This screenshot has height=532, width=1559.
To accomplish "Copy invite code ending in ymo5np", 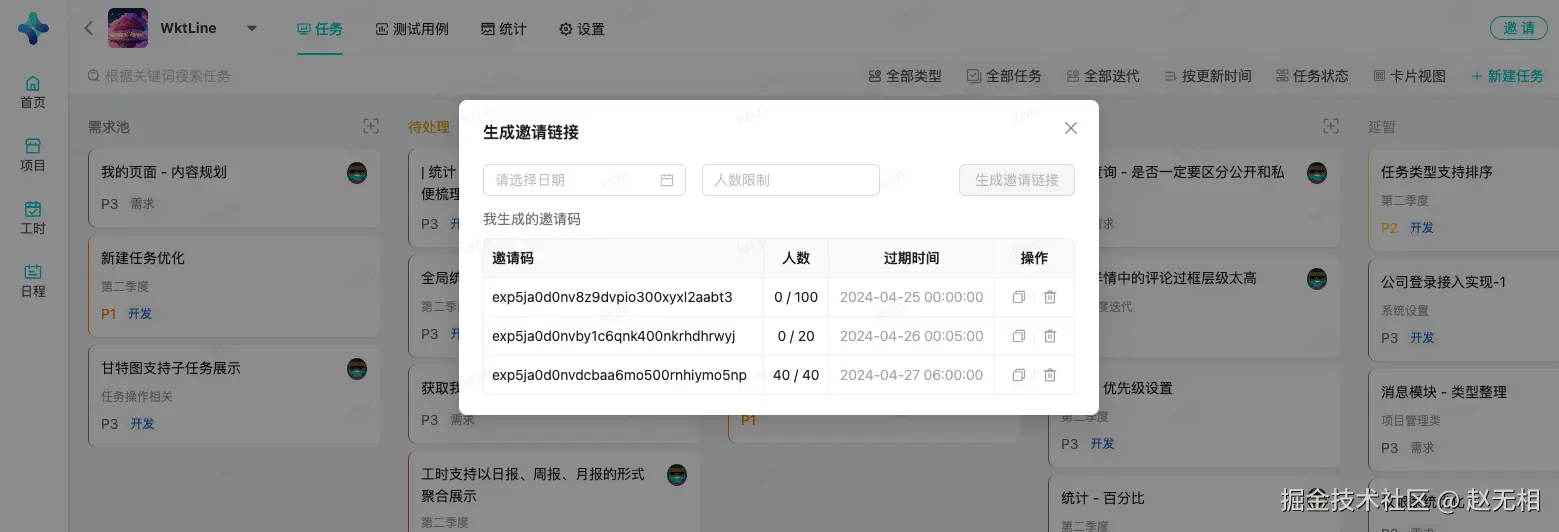I will pyautogui.click(x=1019, y=375).
